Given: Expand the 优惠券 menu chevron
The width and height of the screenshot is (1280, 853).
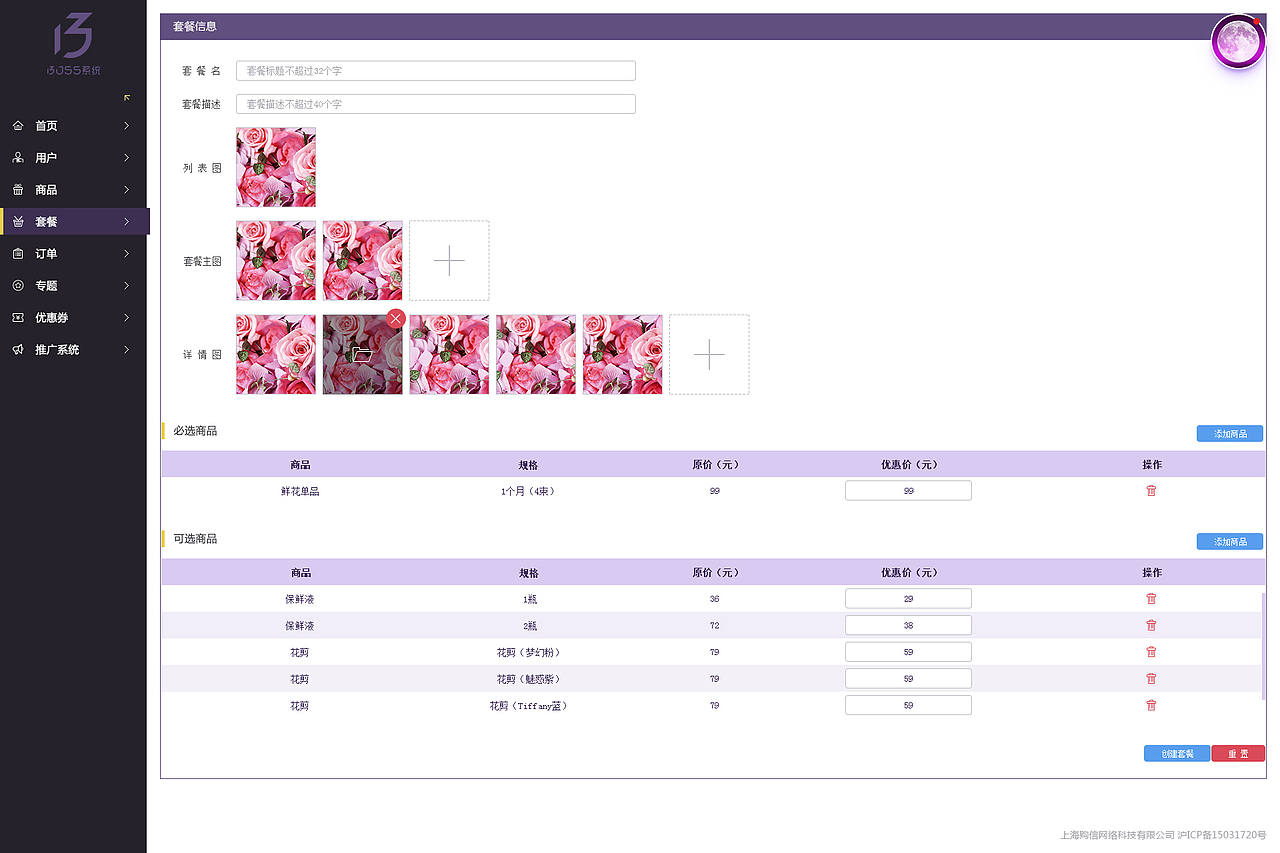Looking at the screenshot, I should click(126, 318).
